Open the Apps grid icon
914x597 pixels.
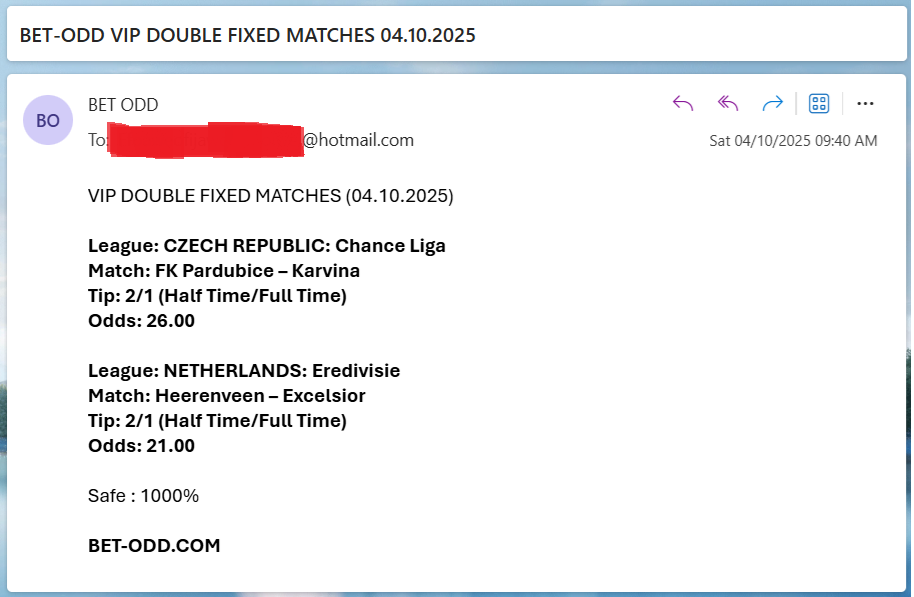[819, 104]
